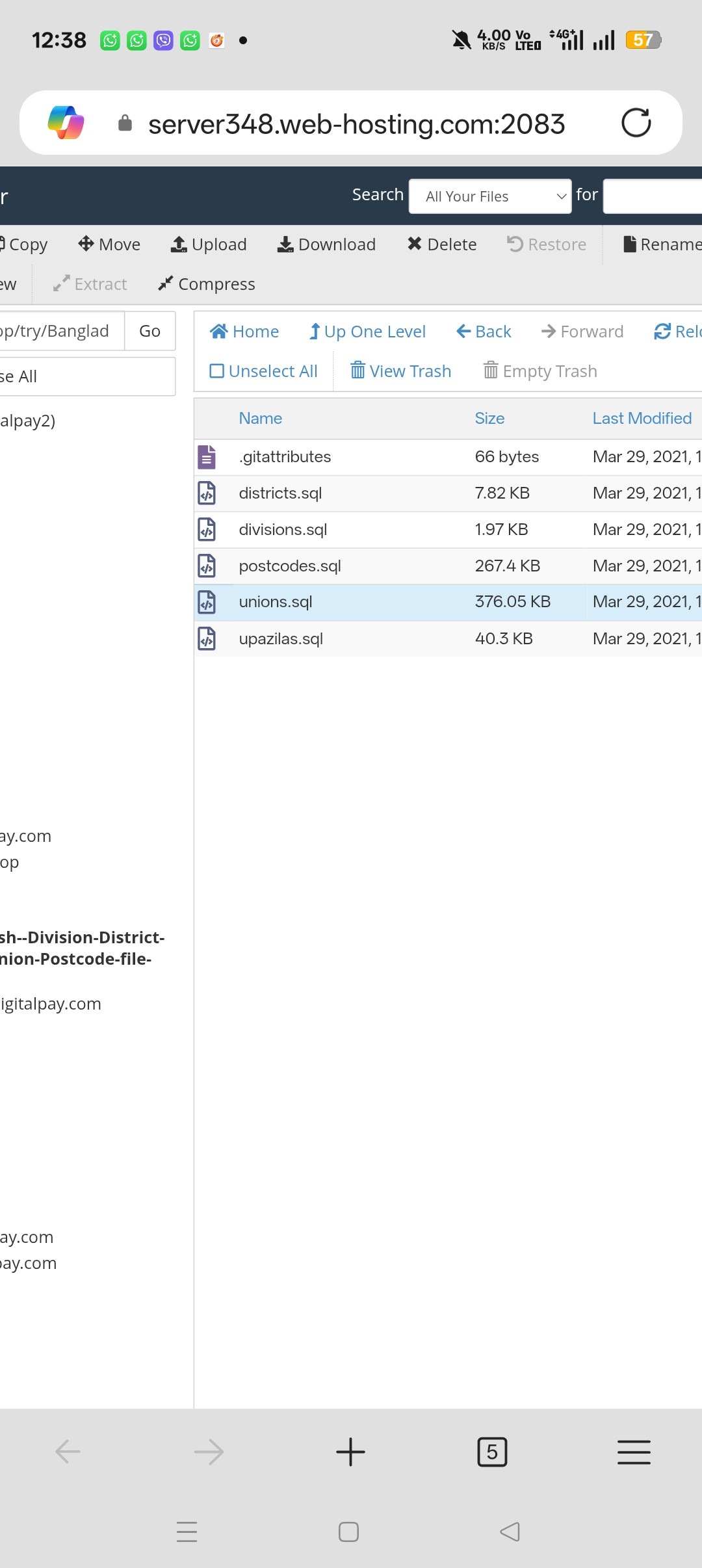Click Delete in the toolbar
This screenshot has height=1568, width=702.
coord(442,244)
